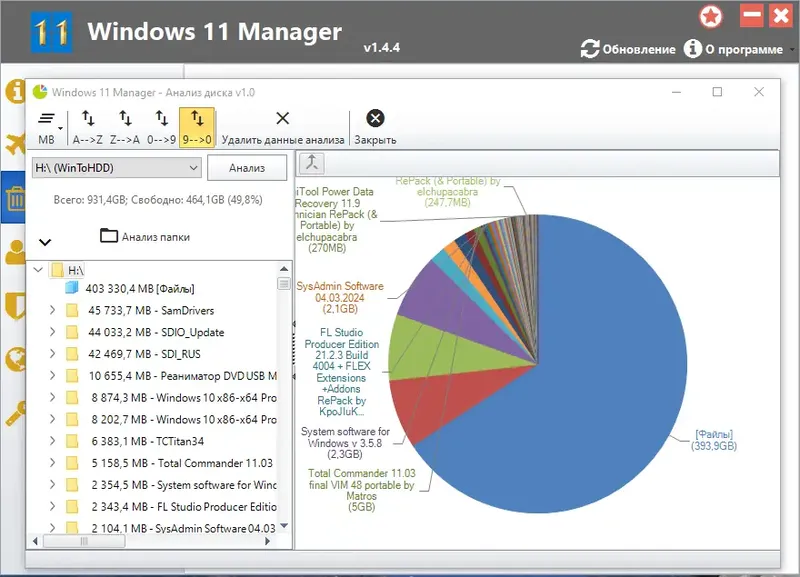Open the H:\ (WinToHDD) drive dropdown

click(x=117, y=168)
